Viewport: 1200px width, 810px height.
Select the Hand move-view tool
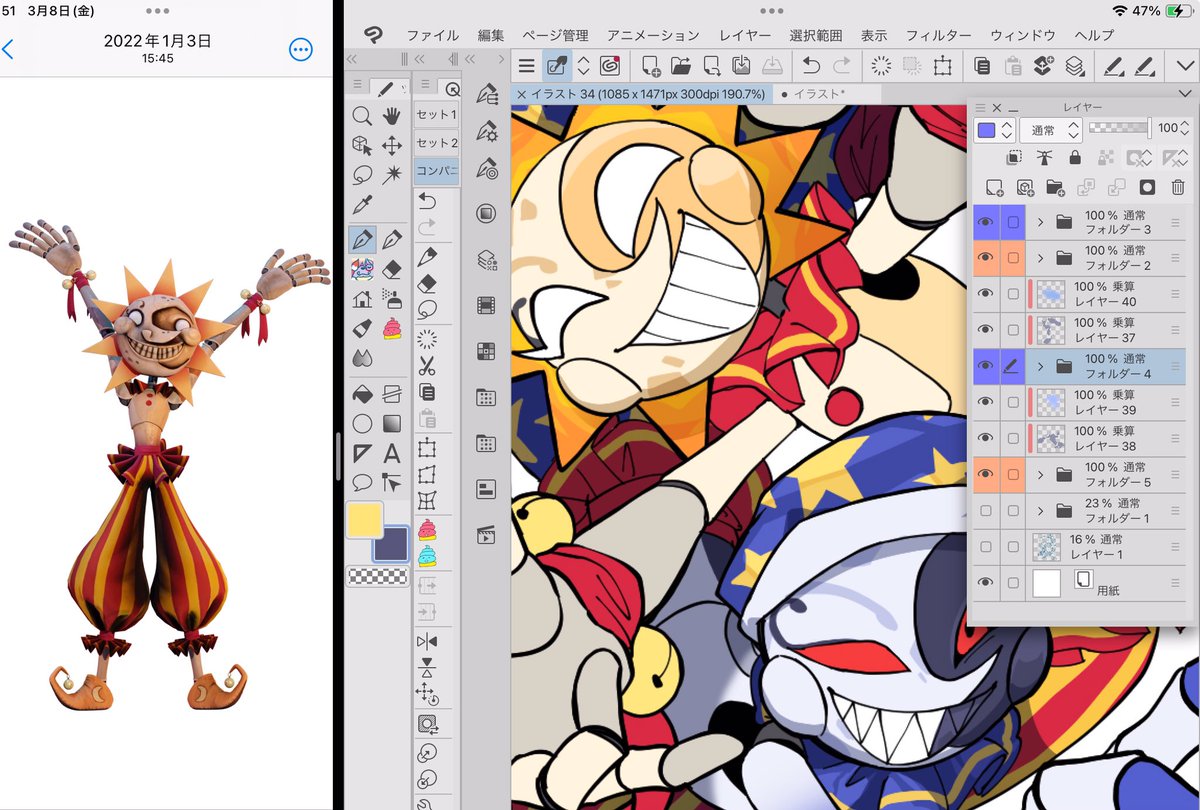(392, 117)
